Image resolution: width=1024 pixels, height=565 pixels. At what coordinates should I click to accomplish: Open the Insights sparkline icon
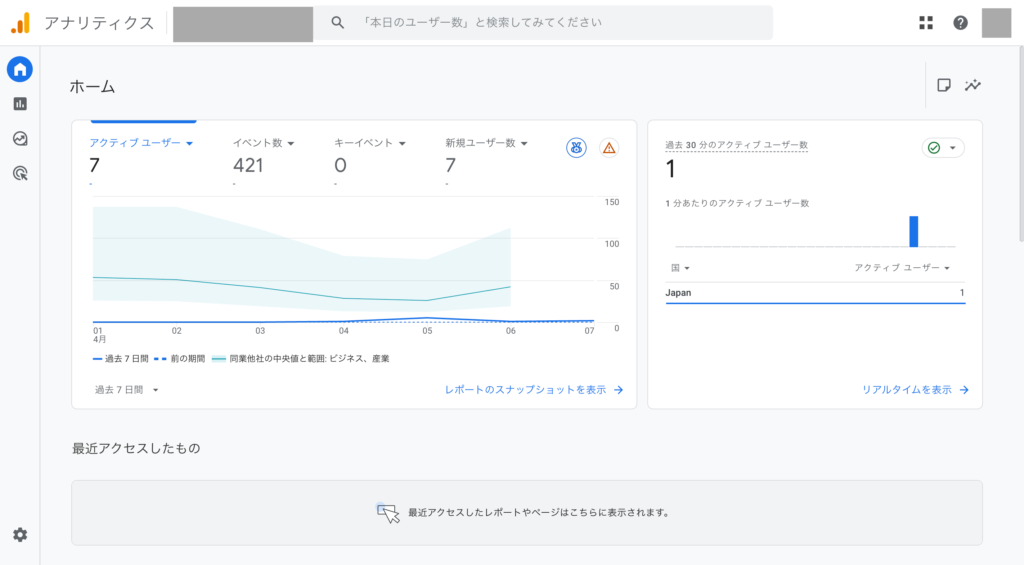point(973,86)
